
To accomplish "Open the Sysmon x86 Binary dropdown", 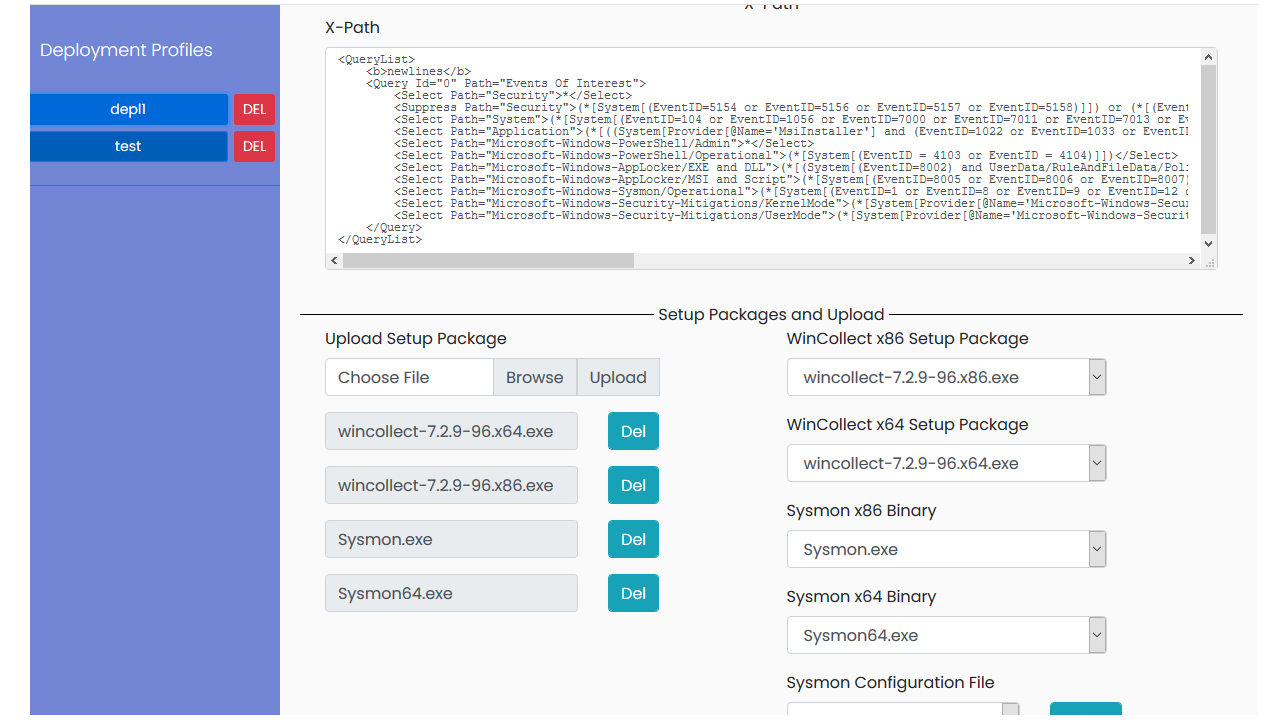I will (x=1096, y=549).
